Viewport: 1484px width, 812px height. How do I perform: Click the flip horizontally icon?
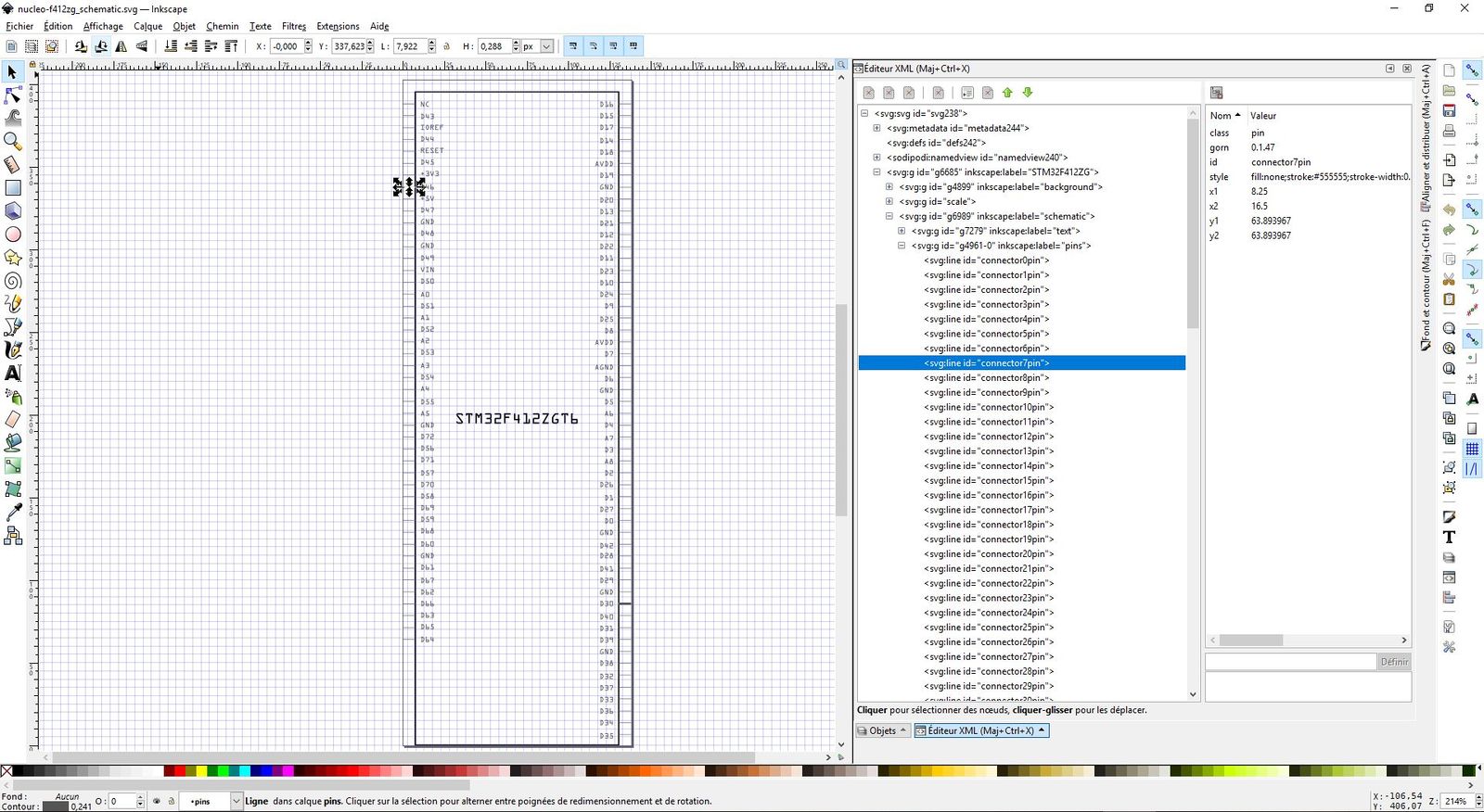tap(122, 46)
